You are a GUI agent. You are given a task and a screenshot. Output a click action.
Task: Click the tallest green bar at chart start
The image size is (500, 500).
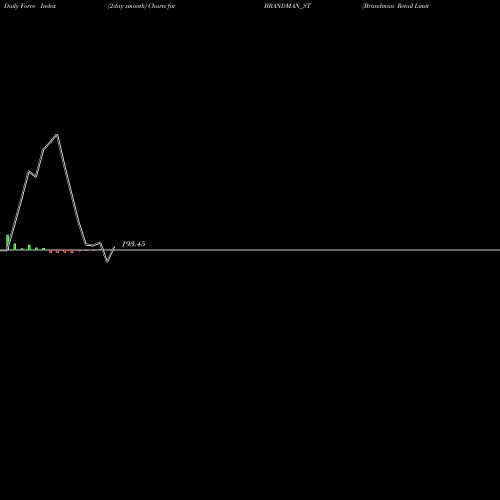point(7,242)
